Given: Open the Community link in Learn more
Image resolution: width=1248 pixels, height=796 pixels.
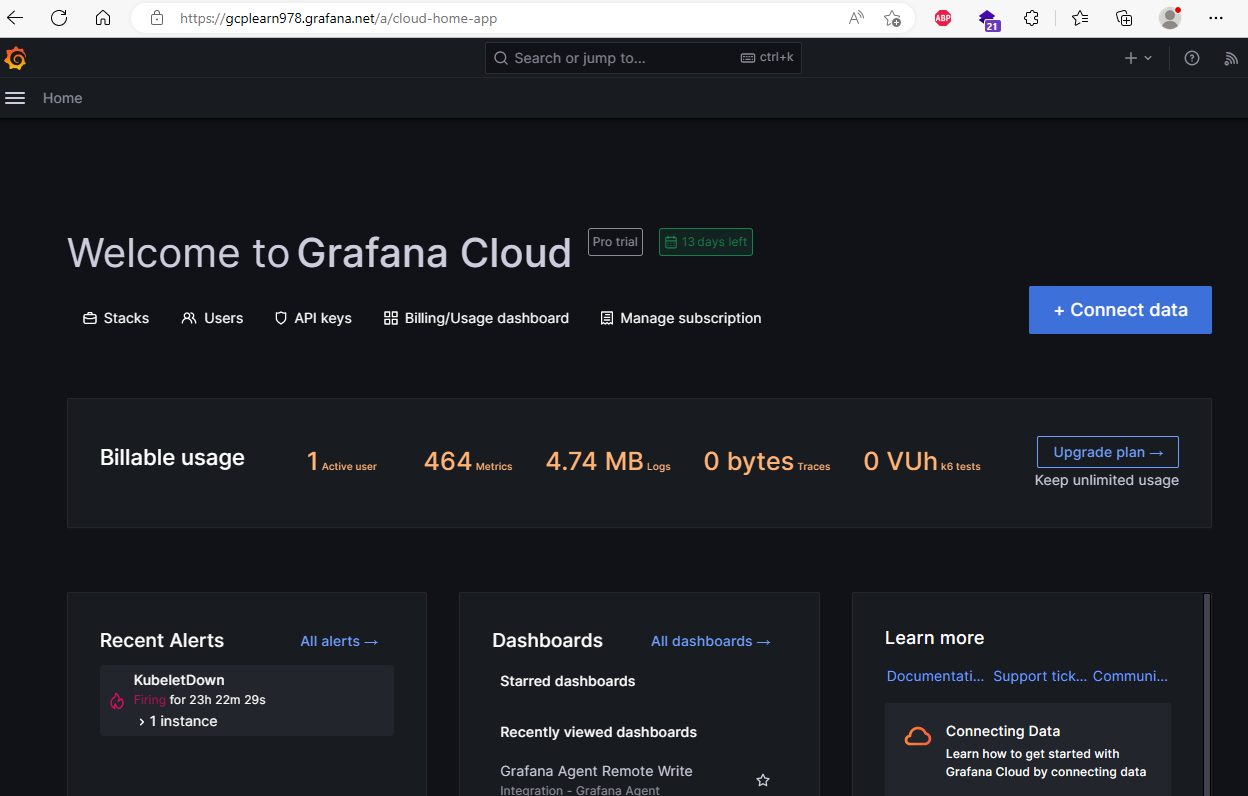Looking at the screenshot, I should [1130, 676].
